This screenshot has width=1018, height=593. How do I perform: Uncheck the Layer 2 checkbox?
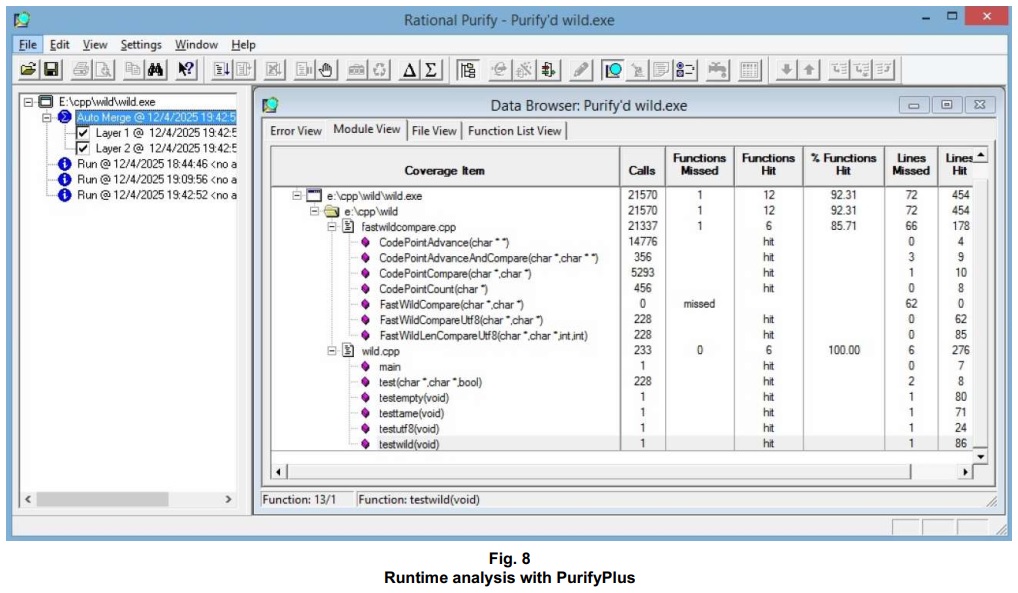coord(83,148)
